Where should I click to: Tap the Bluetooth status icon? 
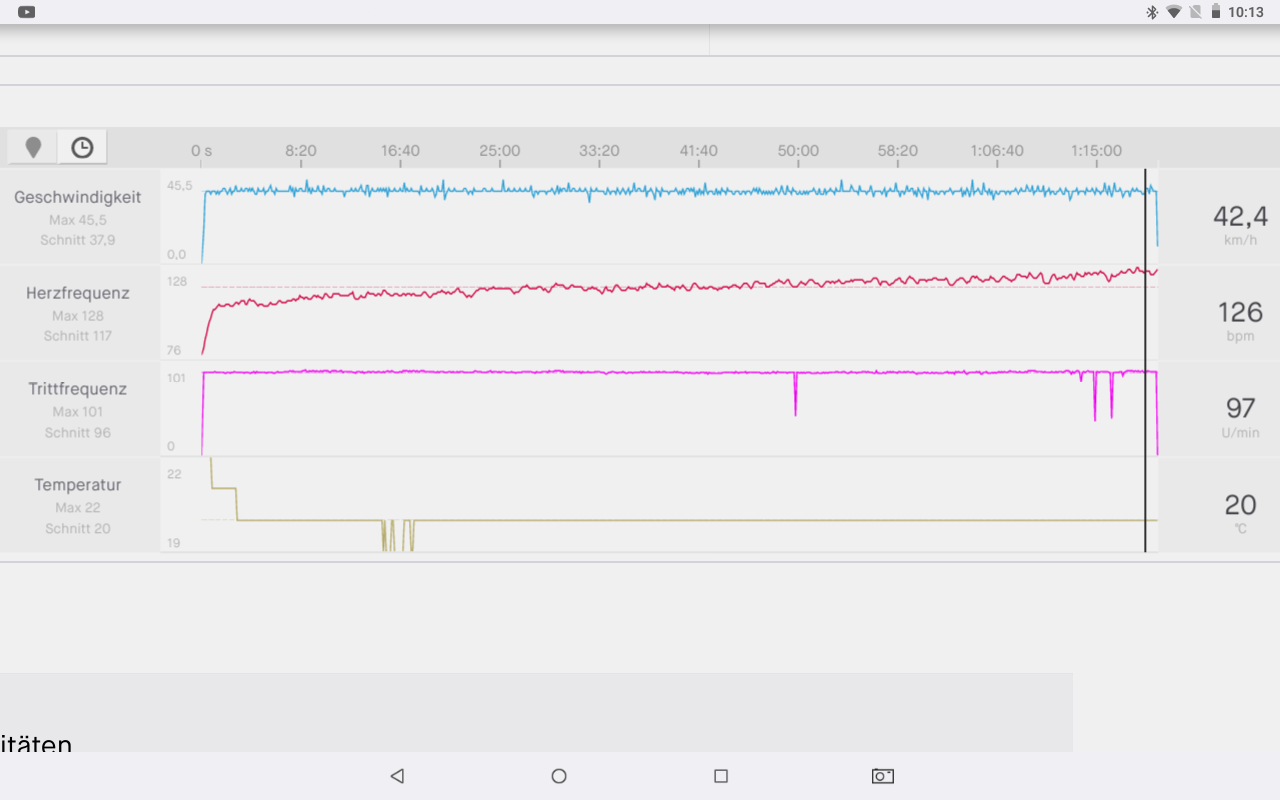click(x=1151, y=12)
